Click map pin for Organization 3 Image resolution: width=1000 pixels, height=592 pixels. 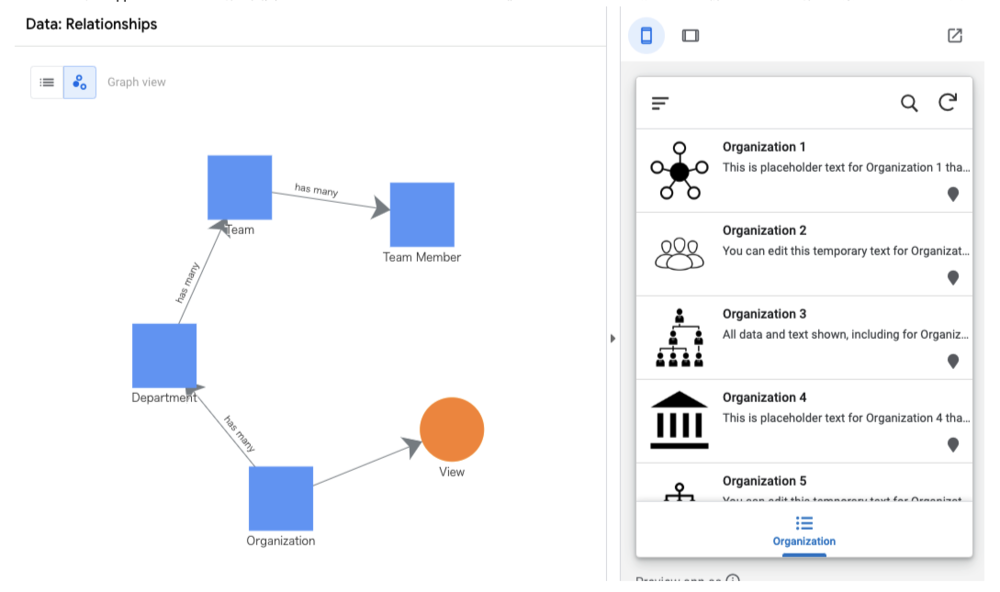953,361
